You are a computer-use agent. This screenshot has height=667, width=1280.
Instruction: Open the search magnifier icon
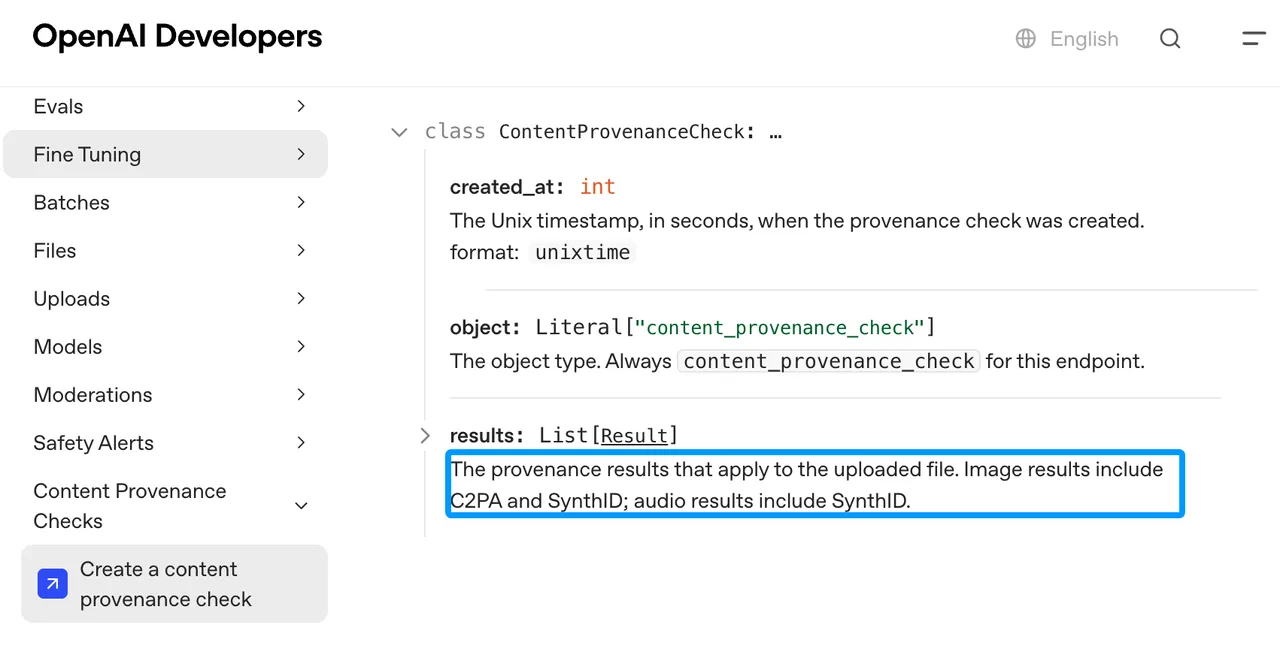click(1170, 39)
